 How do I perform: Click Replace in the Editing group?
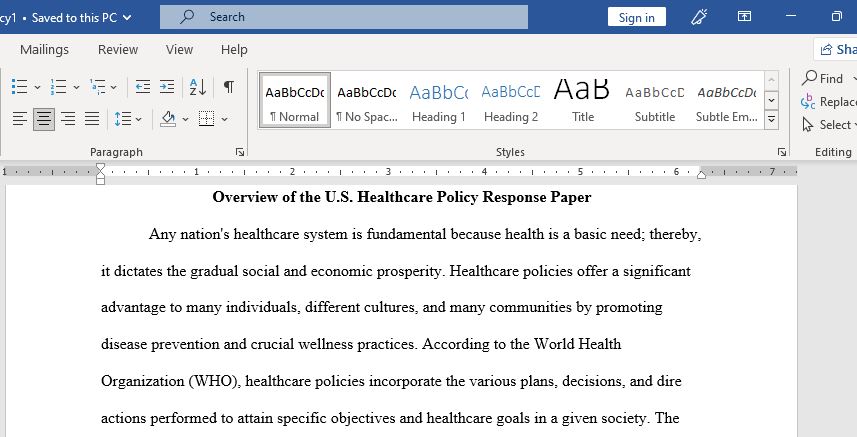pyautogui.click(x=828, y=102)
